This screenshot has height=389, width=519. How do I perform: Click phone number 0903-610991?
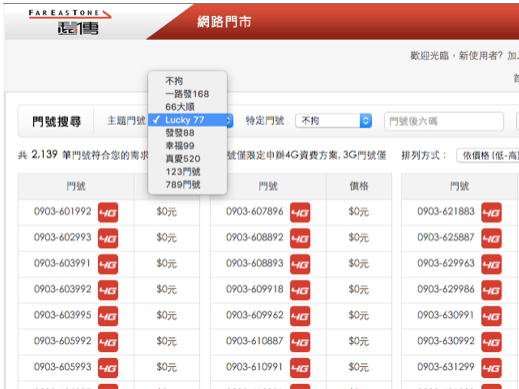tap(255, 367)
